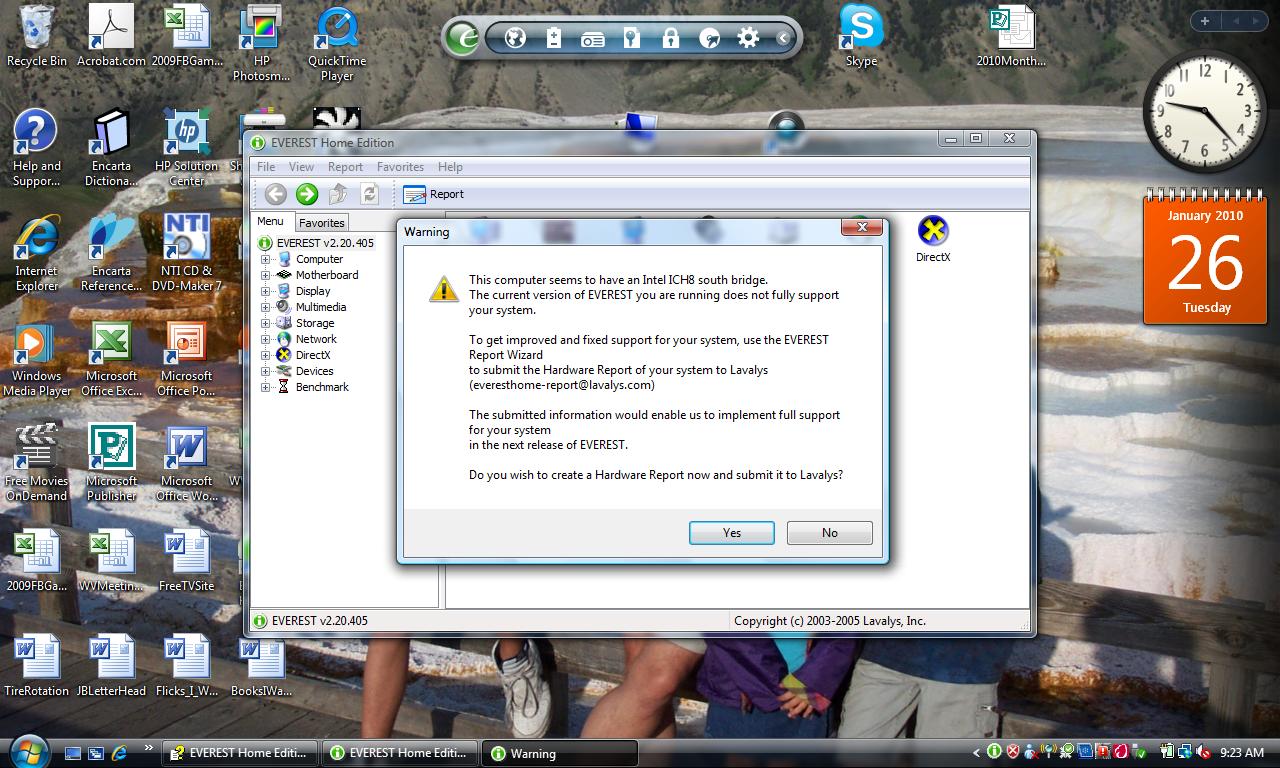Screen dimensions: 1280x768
Task: Click the padlock icon in launcher bar
Action: coord(670,38)
